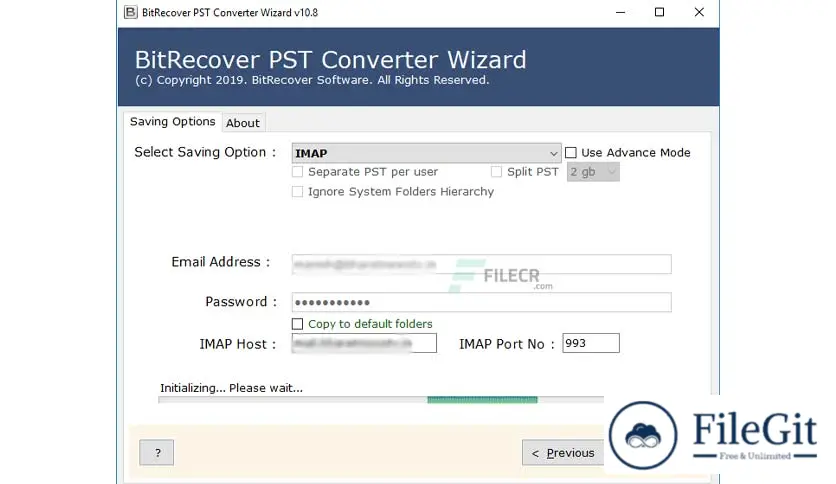836x484 pixels.
Task: Go back with the Previous button
Action: [563, 453]
